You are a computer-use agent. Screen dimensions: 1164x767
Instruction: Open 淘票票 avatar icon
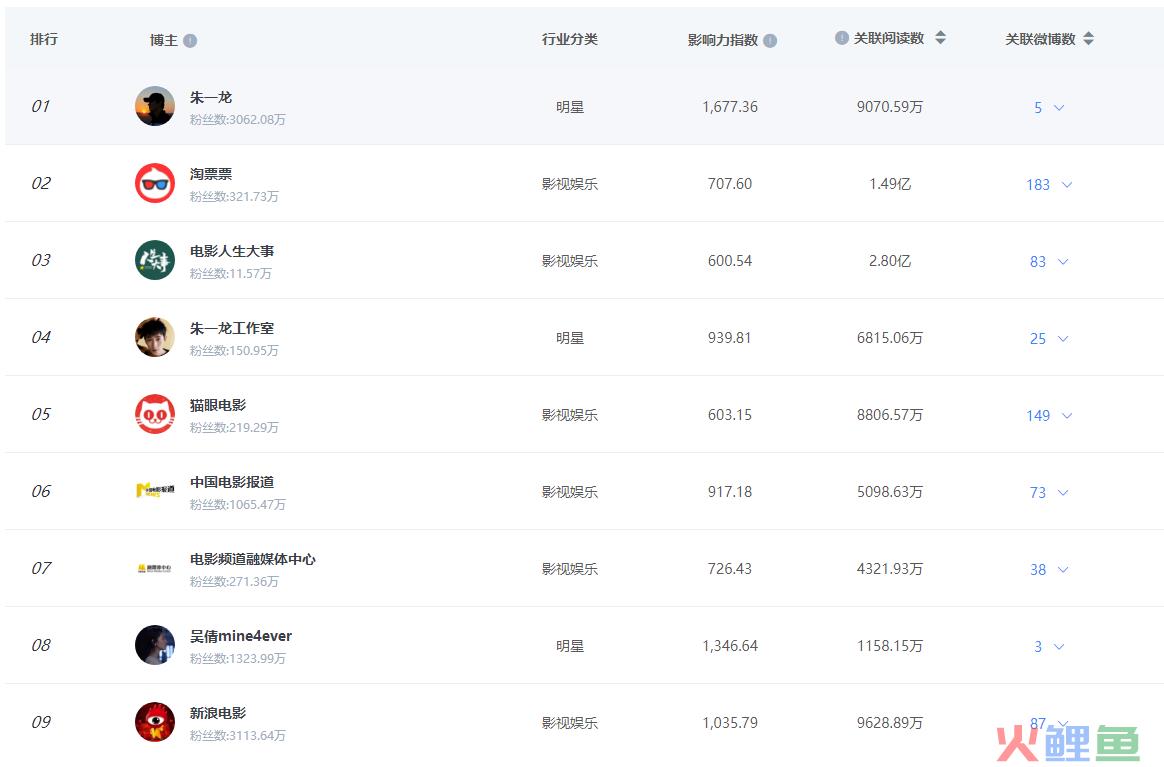[x=155, y=183]
